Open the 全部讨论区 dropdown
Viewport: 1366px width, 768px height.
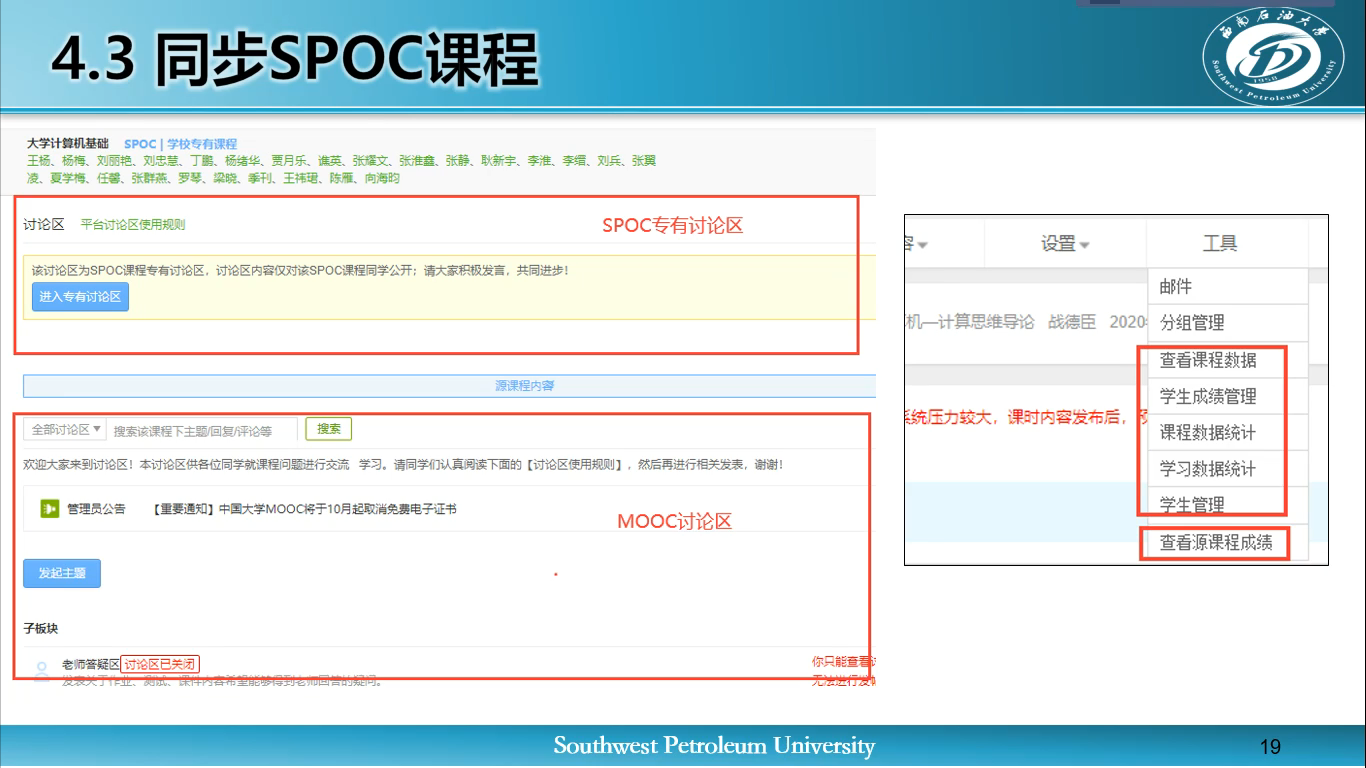[65, 429]
